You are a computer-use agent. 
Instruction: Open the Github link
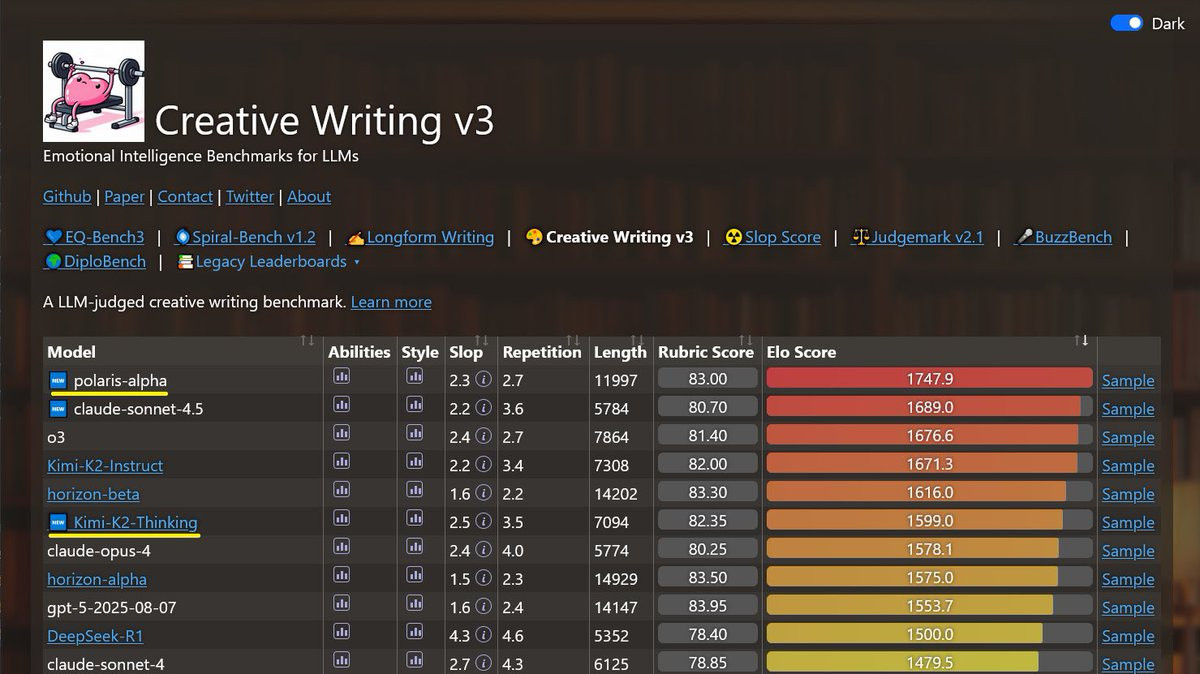tap(67, 197)
